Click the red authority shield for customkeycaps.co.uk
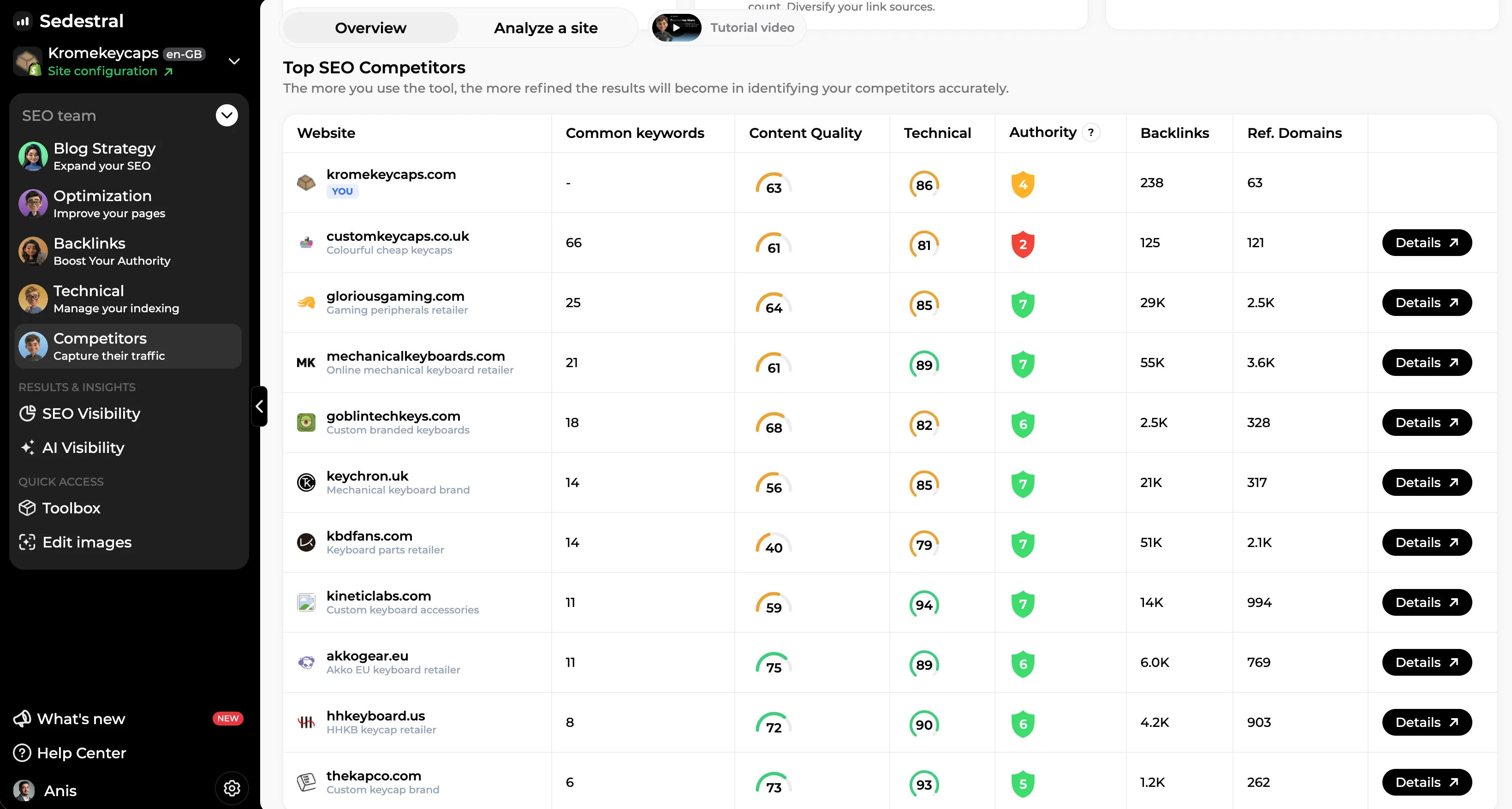The width and height of the screenshot is (1512, 809). [1023, 244]
